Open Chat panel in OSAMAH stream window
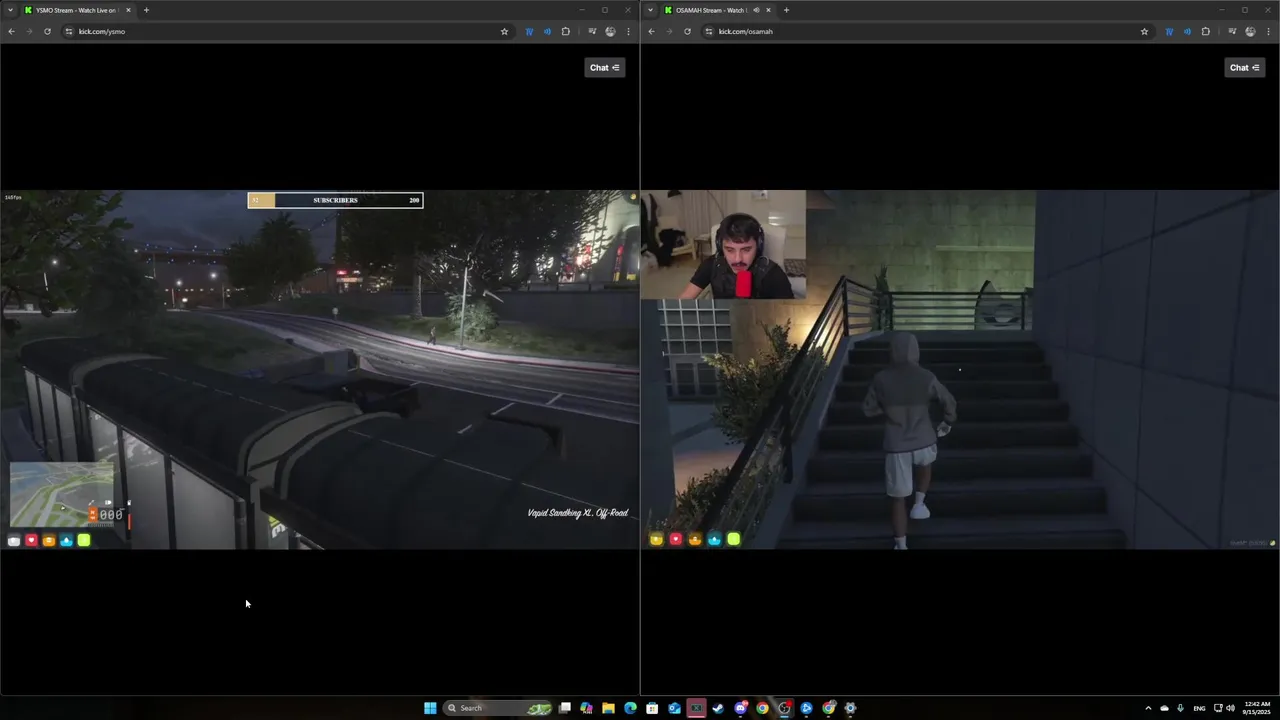The image size is (1280, 720). click(x=1244, y=67)
